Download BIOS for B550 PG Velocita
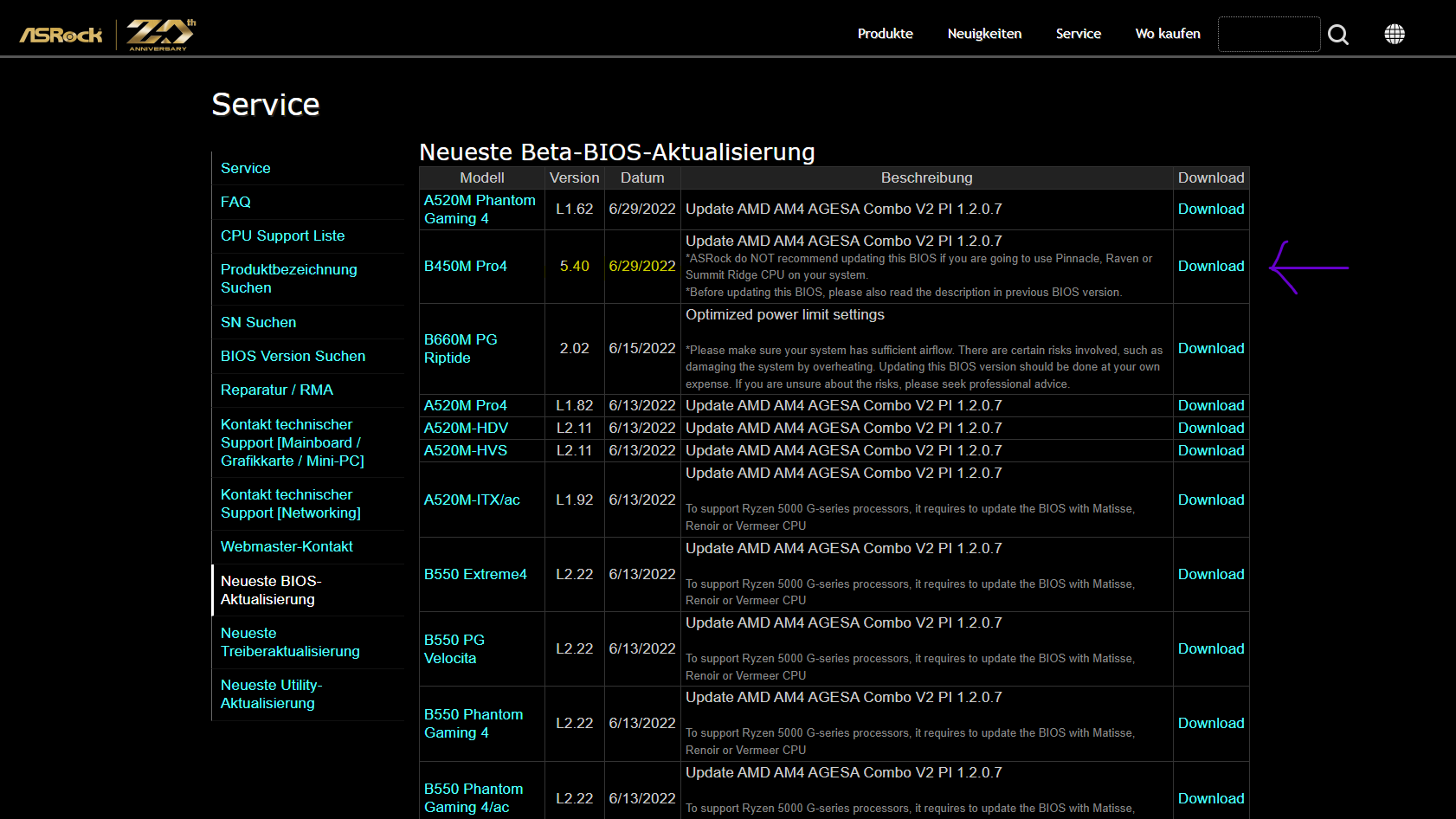 [1211, 648]
